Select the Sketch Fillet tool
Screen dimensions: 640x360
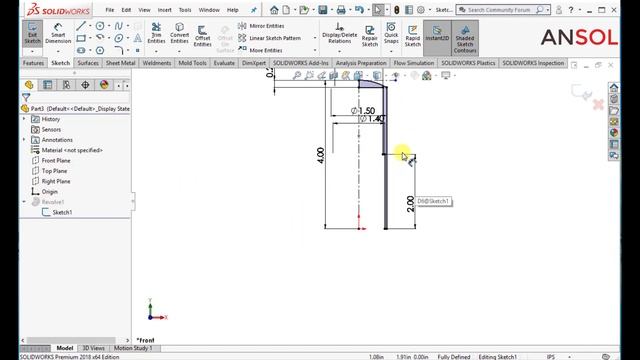click(x=118, y=50)
